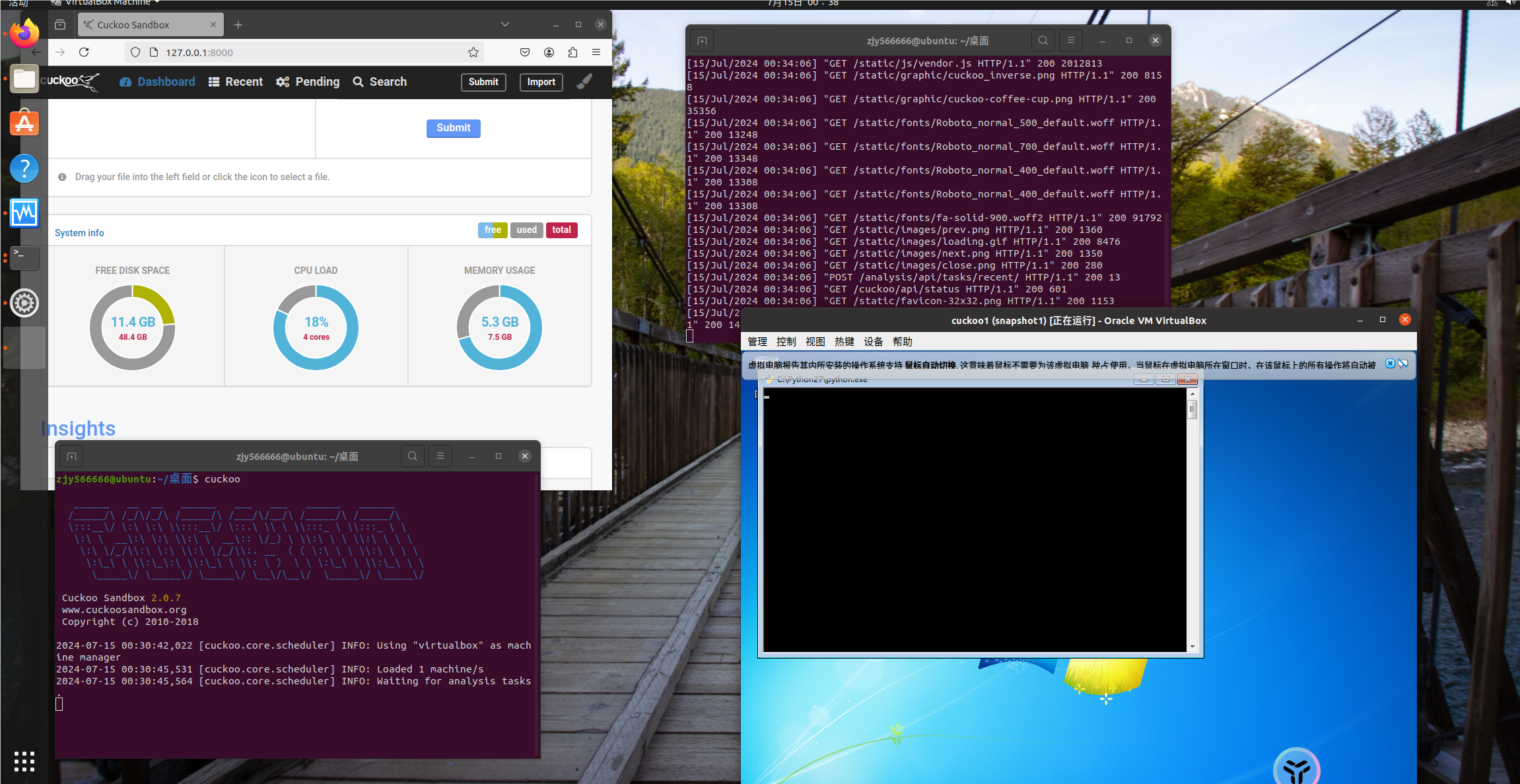Click inside the black python.exe console
1520x784 pixels.
[x=975, y=519]
